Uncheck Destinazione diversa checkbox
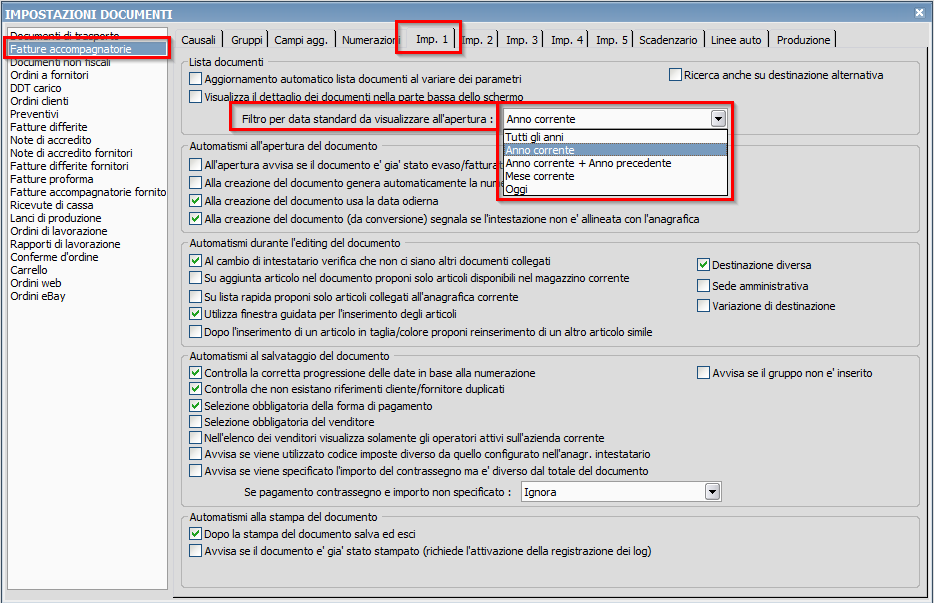Viewport: 934px width, 603px height. (703, 265)
